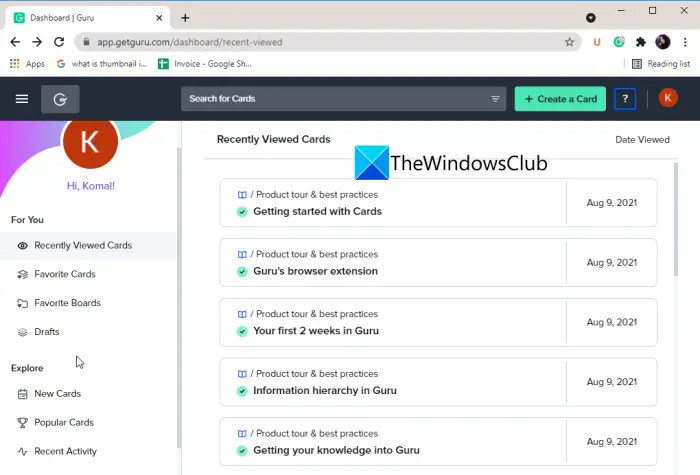
Task: Bookmark page with star icon
Action: tap(569, 42)
